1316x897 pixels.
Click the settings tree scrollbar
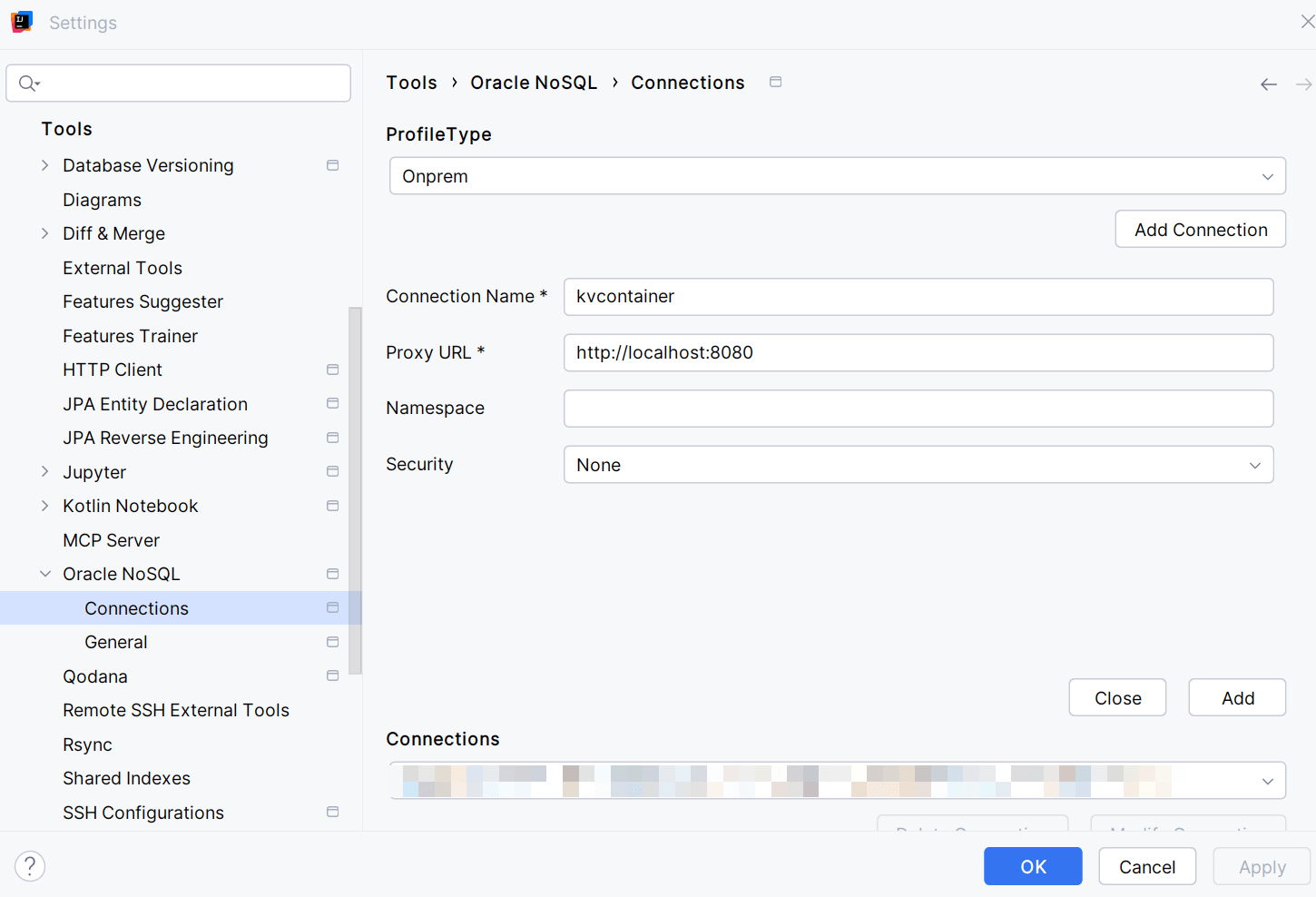(x=355, y=490)
